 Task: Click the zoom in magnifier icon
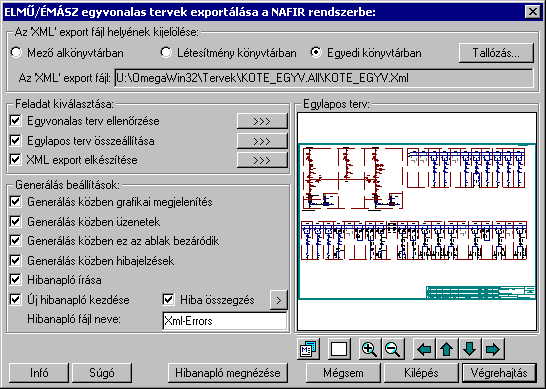point(370,349)
